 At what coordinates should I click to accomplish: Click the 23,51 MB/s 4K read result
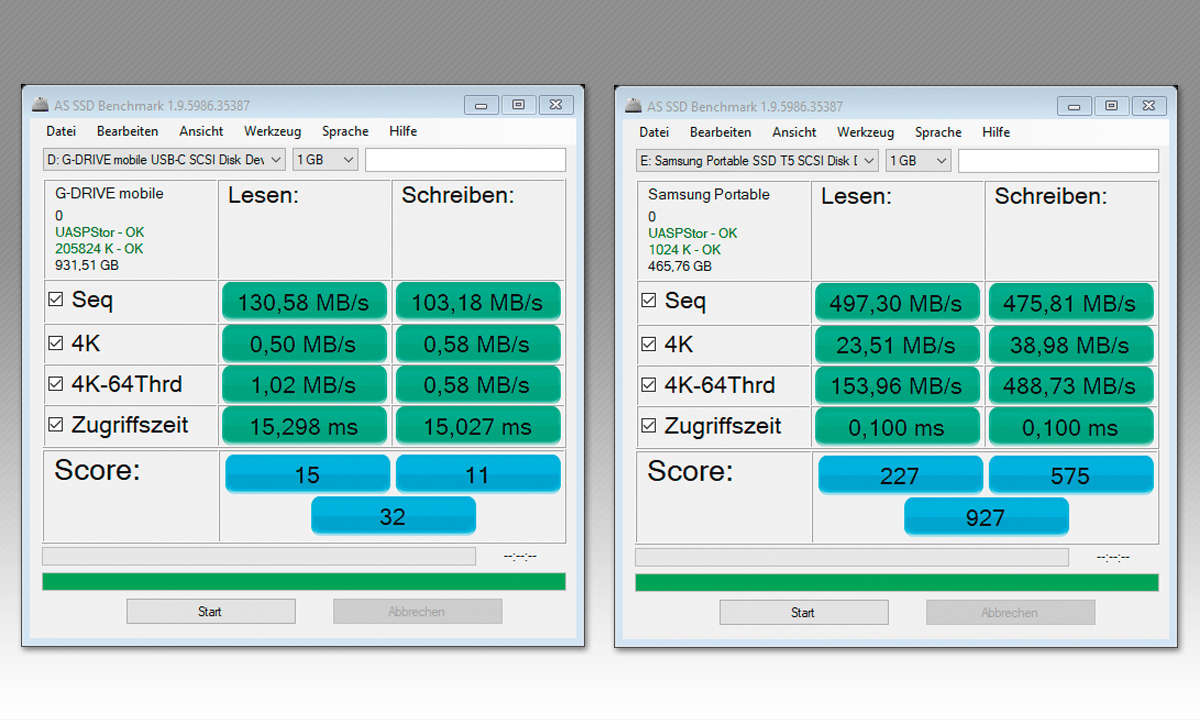897,345
